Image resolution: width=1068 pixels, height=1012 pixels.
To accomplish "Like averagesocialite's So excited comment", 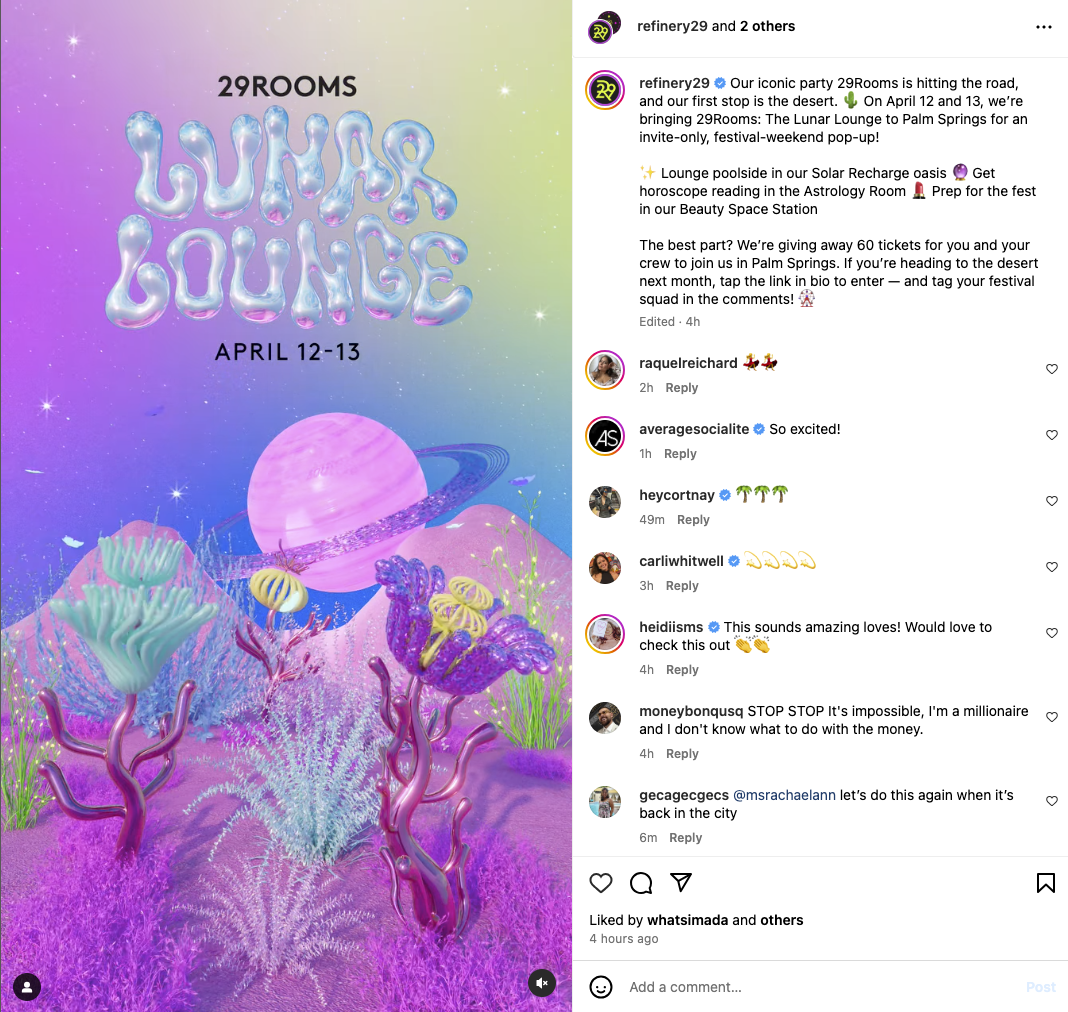I will tap(1052, 435).
